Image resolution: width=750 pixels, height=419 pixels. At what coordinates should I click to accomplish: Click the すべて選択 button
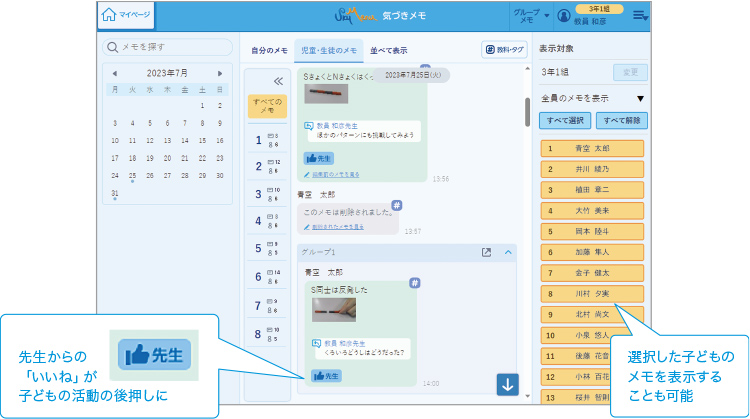pyautogui.click(x=564, y=120)
